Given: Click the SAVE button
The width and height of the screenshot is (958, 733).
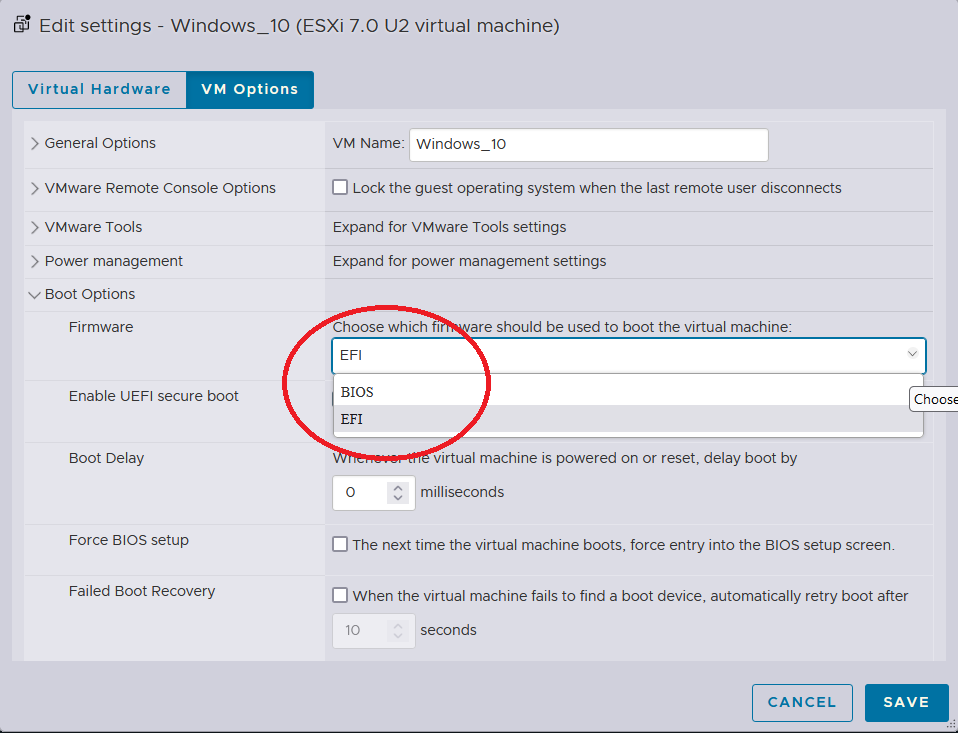Looking at the screenshot, I should 906,702.
